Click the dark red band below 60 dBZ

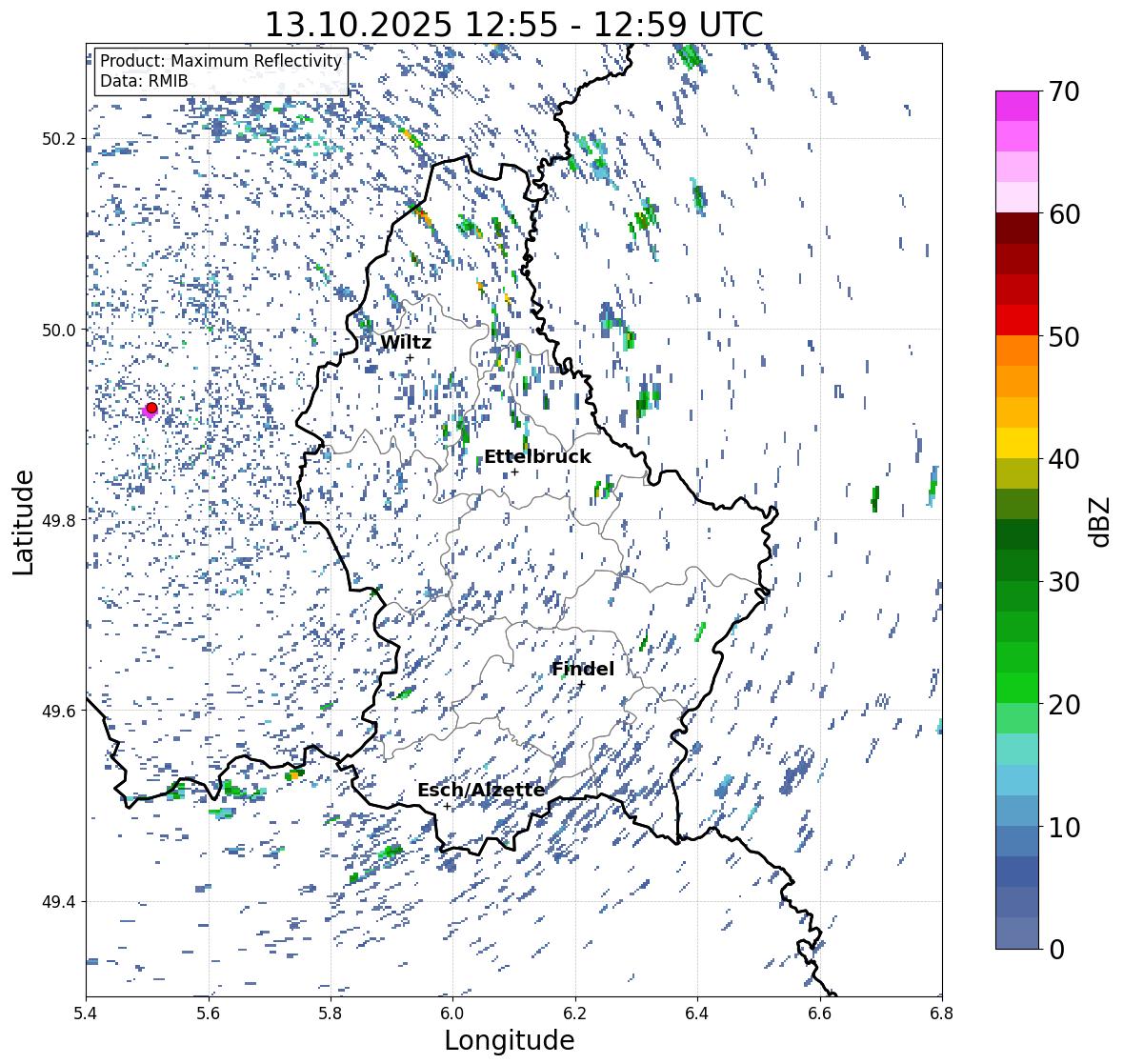pyautogui.click(x=1017, y=229)
